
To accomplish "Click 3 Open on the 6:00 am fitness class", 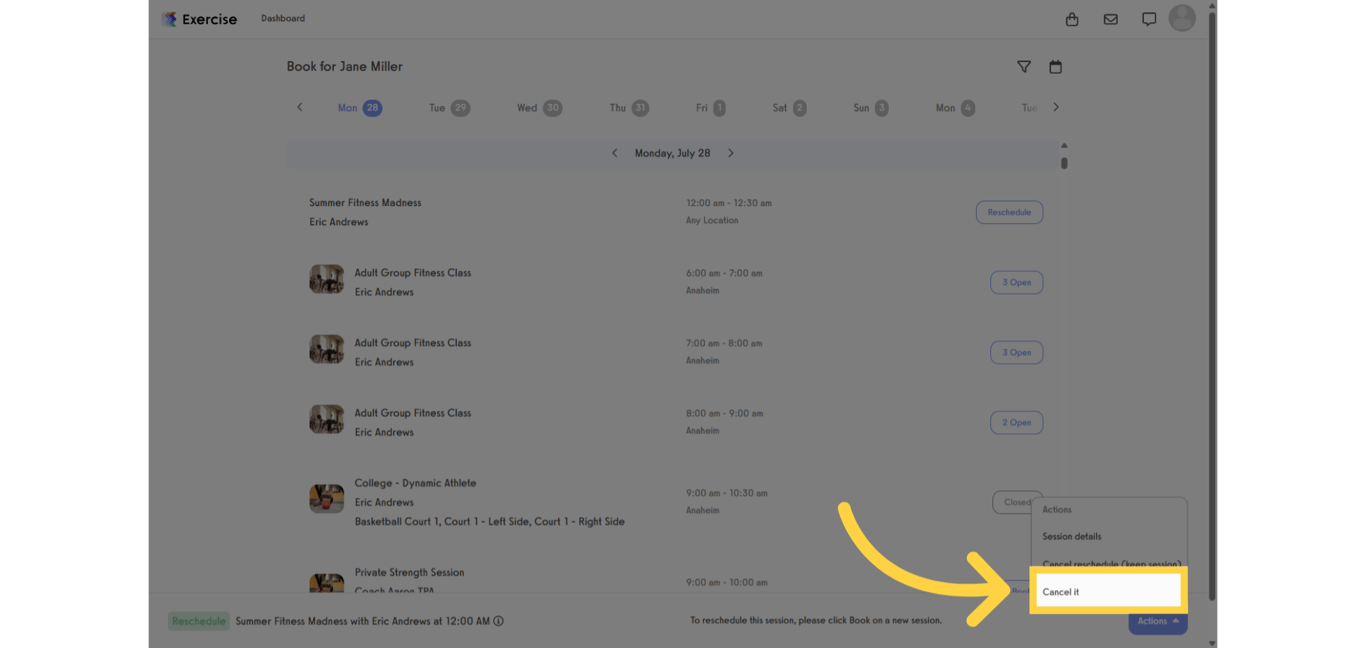I will pos(1016,282).
